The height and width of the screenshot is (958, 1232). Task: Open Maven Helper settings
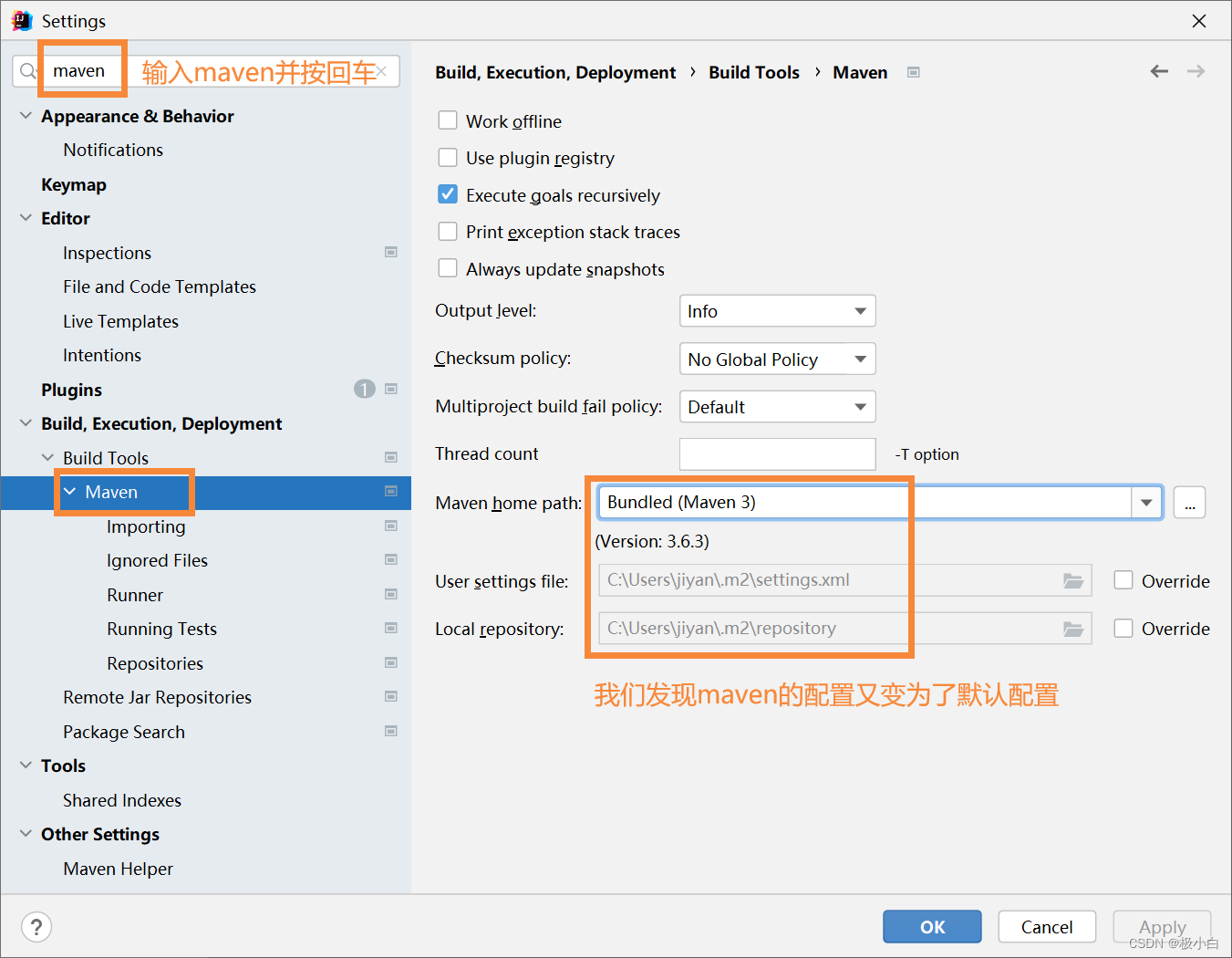[x=118, y=869]
